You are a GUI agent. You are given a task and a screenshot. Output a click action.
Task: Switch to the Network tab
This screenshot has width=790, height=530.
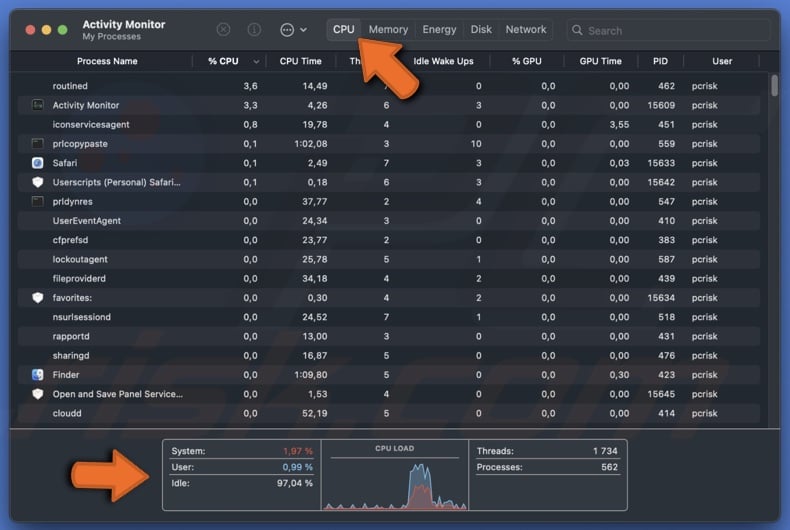click(526, 29)
